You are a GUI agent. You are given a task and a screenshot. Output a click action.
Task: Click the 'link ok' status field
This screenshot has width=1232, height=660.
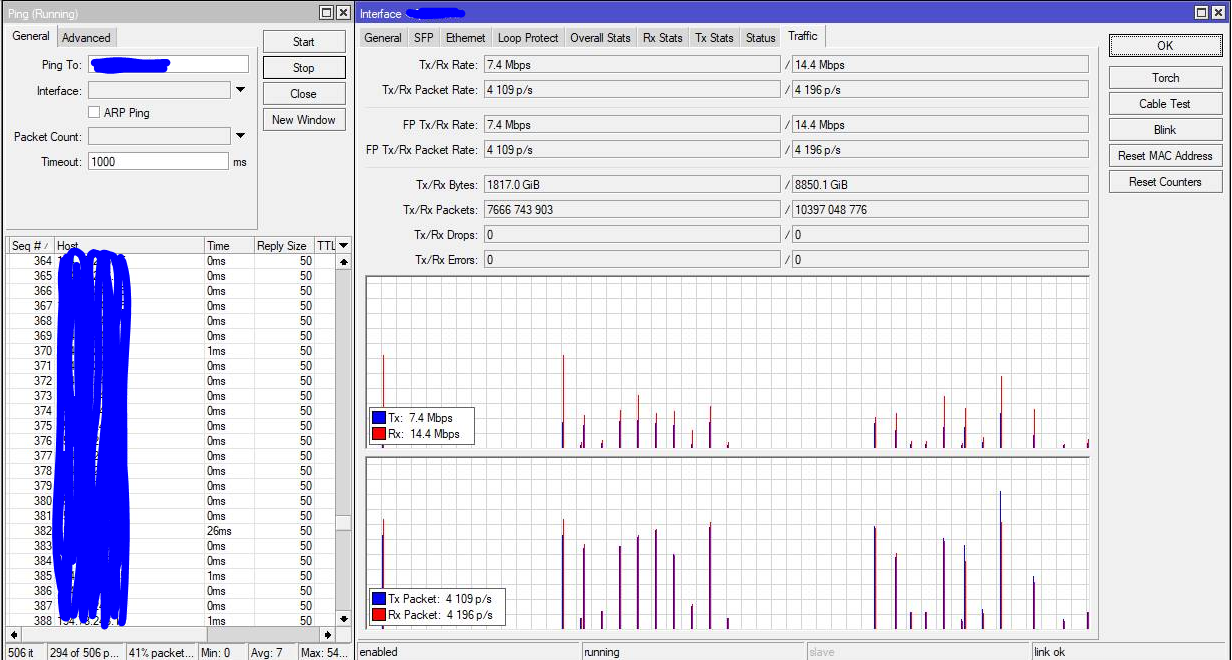[1131, 652]
